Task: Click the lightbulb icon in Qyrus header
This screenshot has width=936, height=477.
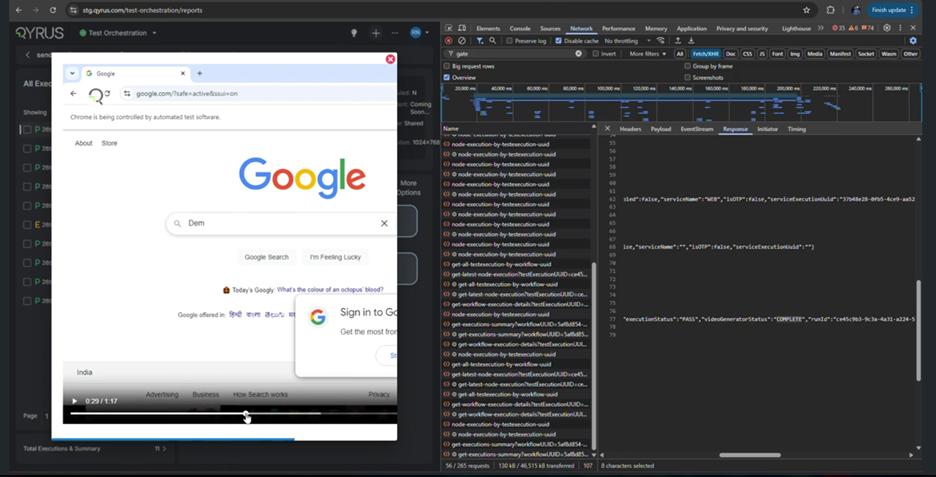Action: pos(353,33)
